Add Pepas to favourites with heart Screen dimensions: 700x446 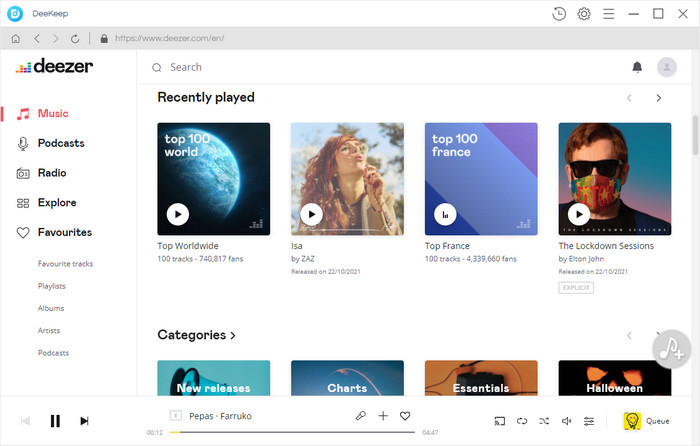click(x=405, y=415)
